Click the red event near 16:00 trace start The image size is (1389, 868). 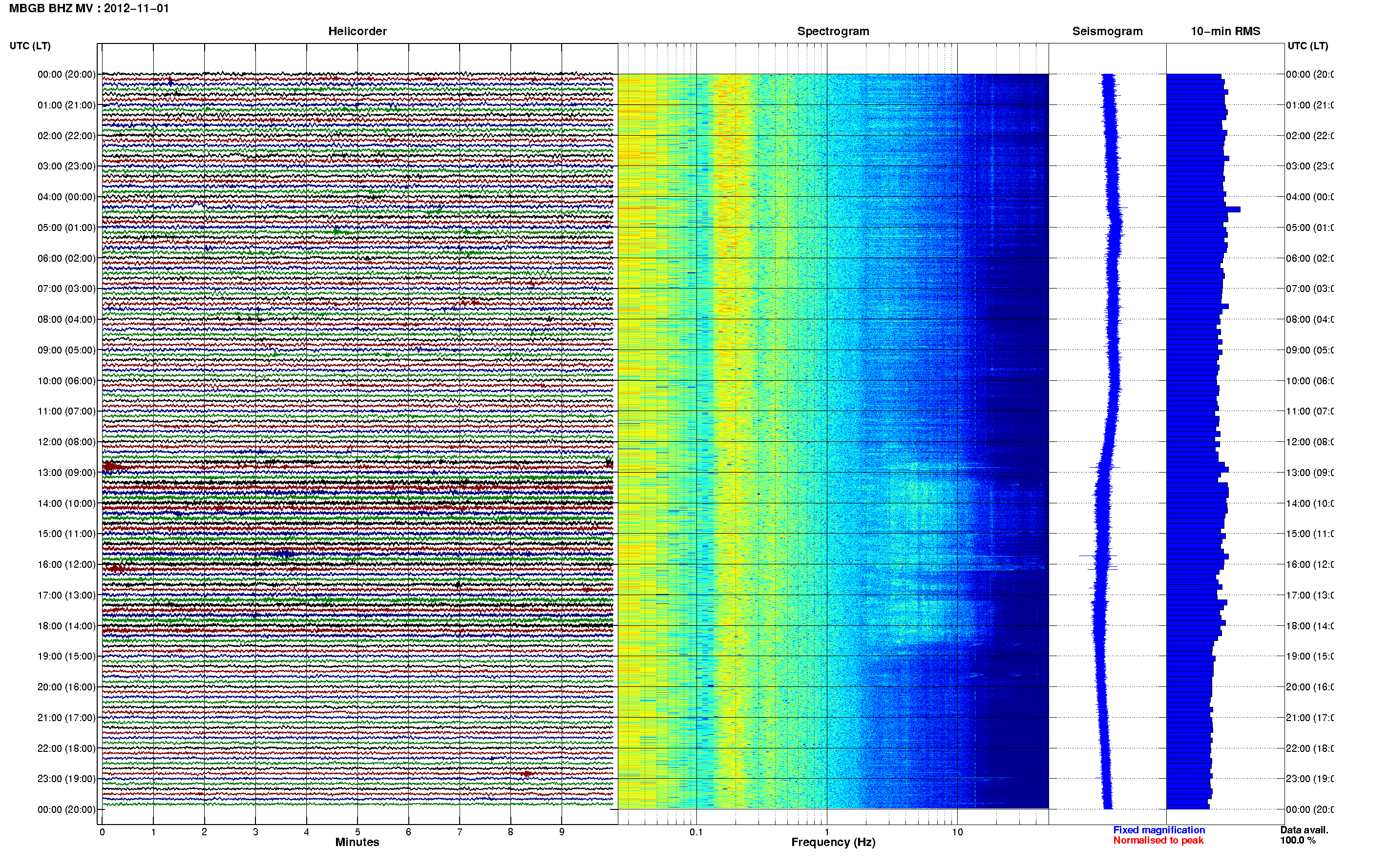[118, 568]
